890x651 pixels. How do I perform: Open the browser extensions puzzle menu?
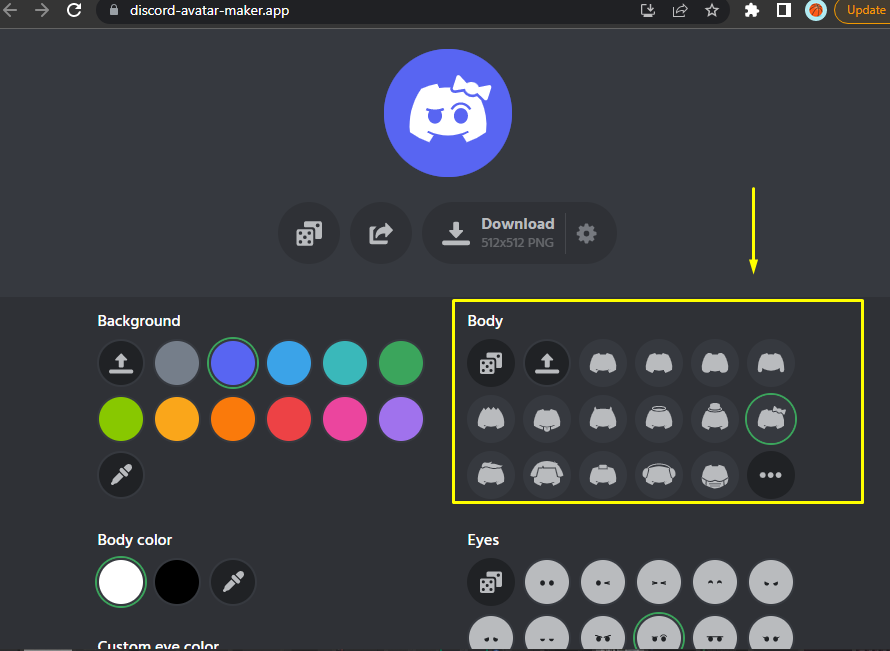[752, 10]
